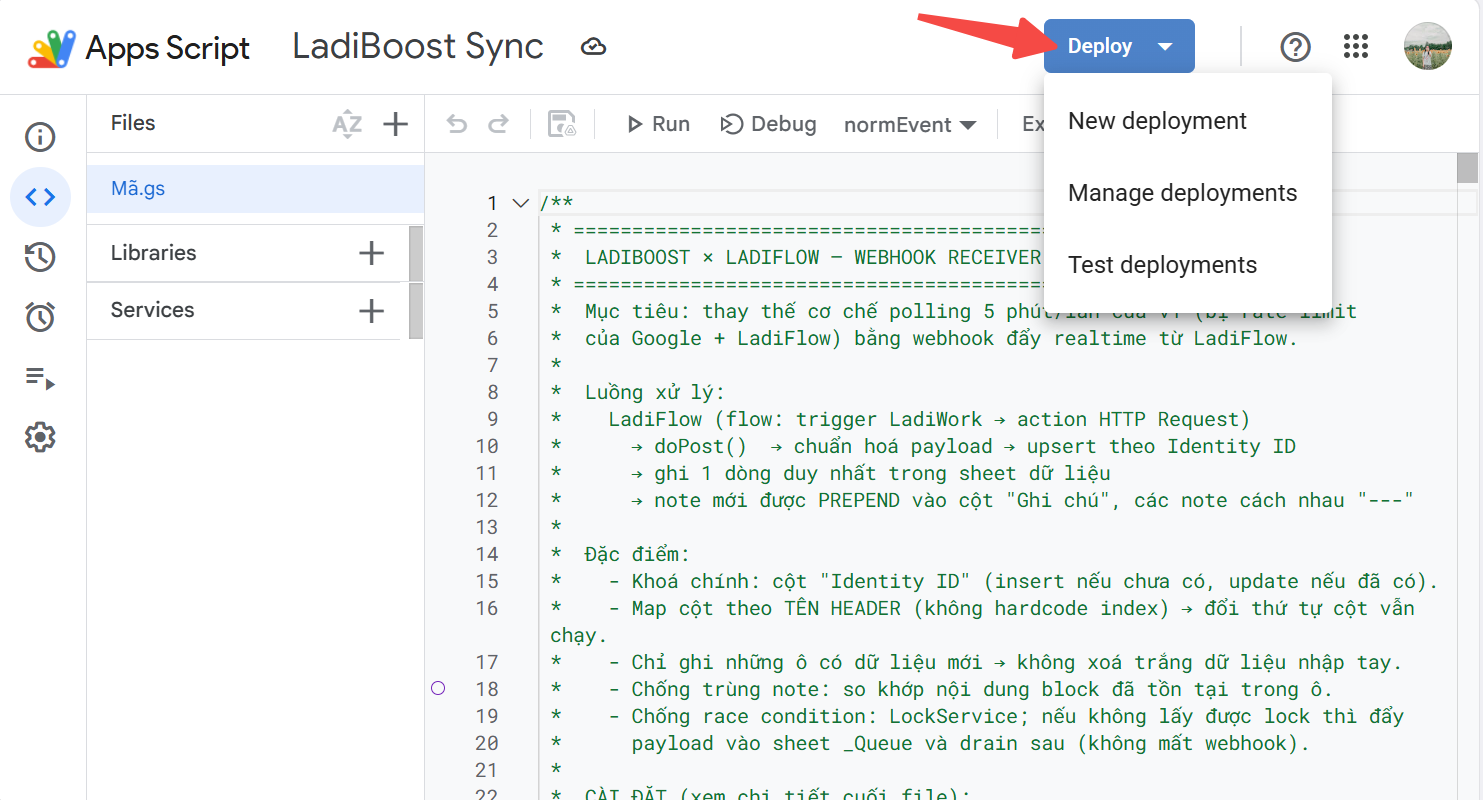Image resolution: width=1483 pixels, height=800 pixels.
Task: Click the breakpoint marker on line 18
Action: click(437, 688)
